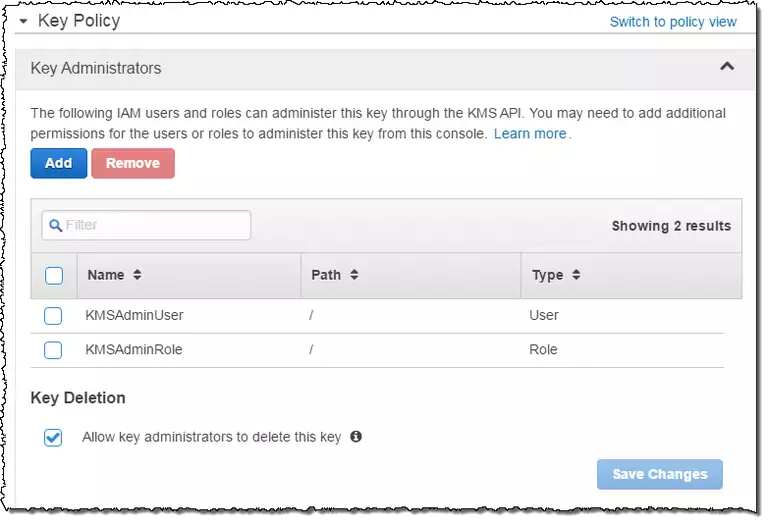Image resolution: width=768 pixels, height=525 pixels.
Task: Click the KMSAdminRole name entry
Action: coord(134,350)
